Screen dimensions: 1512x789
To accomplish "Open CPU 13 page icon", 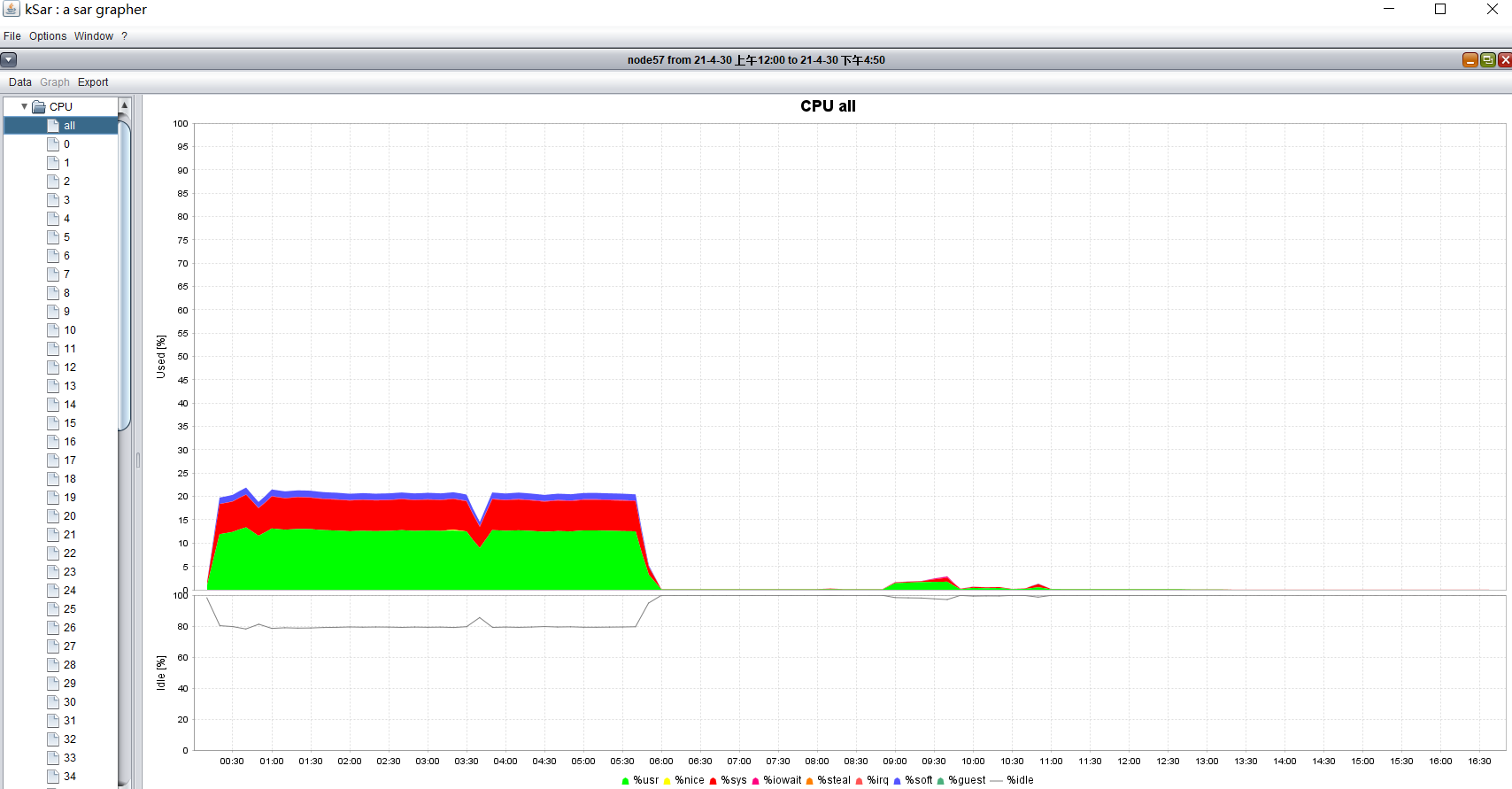I will click(53, 385).
